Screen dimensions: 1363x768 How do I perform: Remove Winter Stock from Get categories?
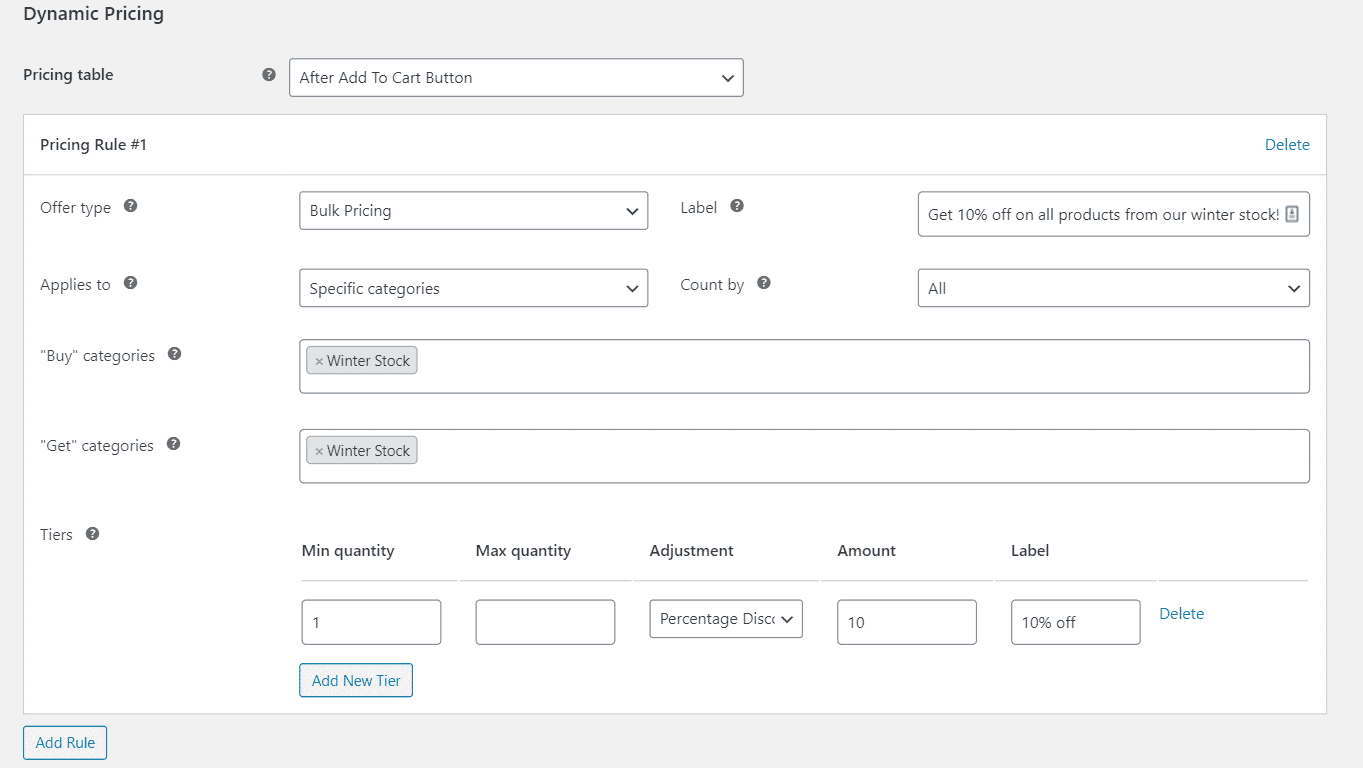[x=319, y=451]
